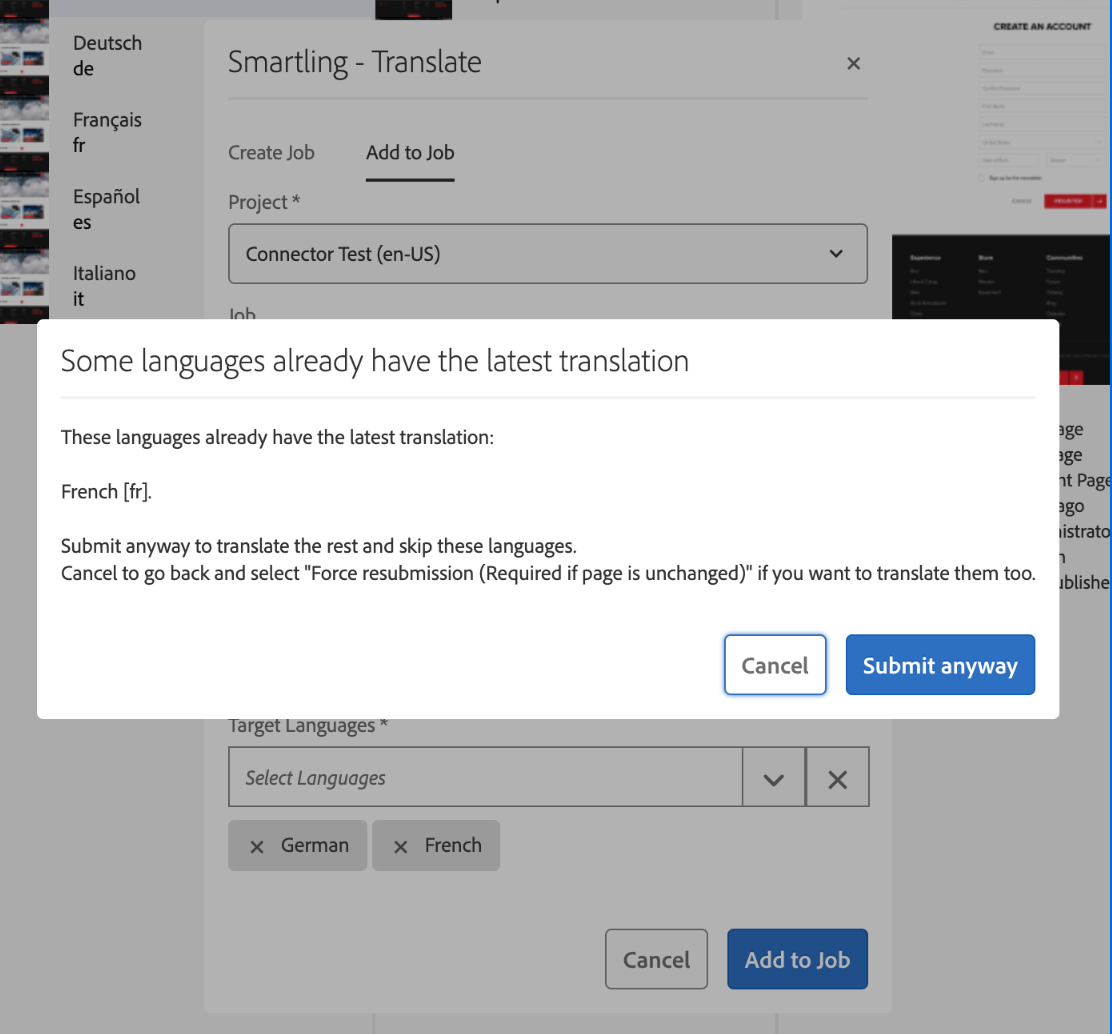Click page thumbnail beside Deutsch row

24,55
